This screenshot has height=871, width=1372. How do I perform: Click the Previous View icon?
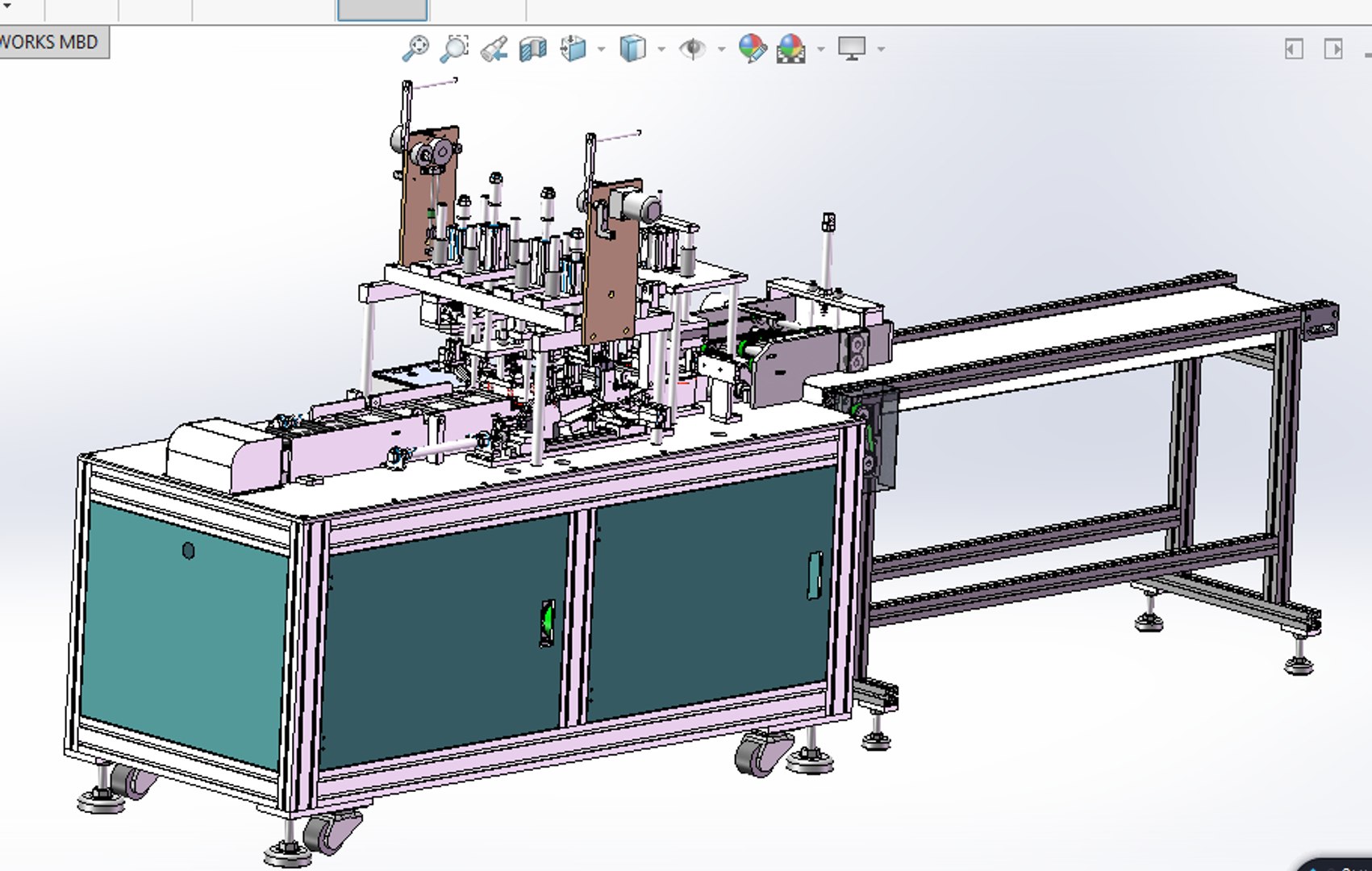coord(494,49)
